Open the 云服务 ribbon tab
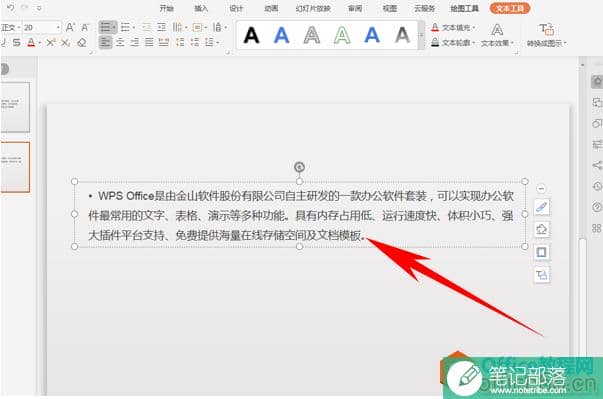 click(x=425, y=8)
